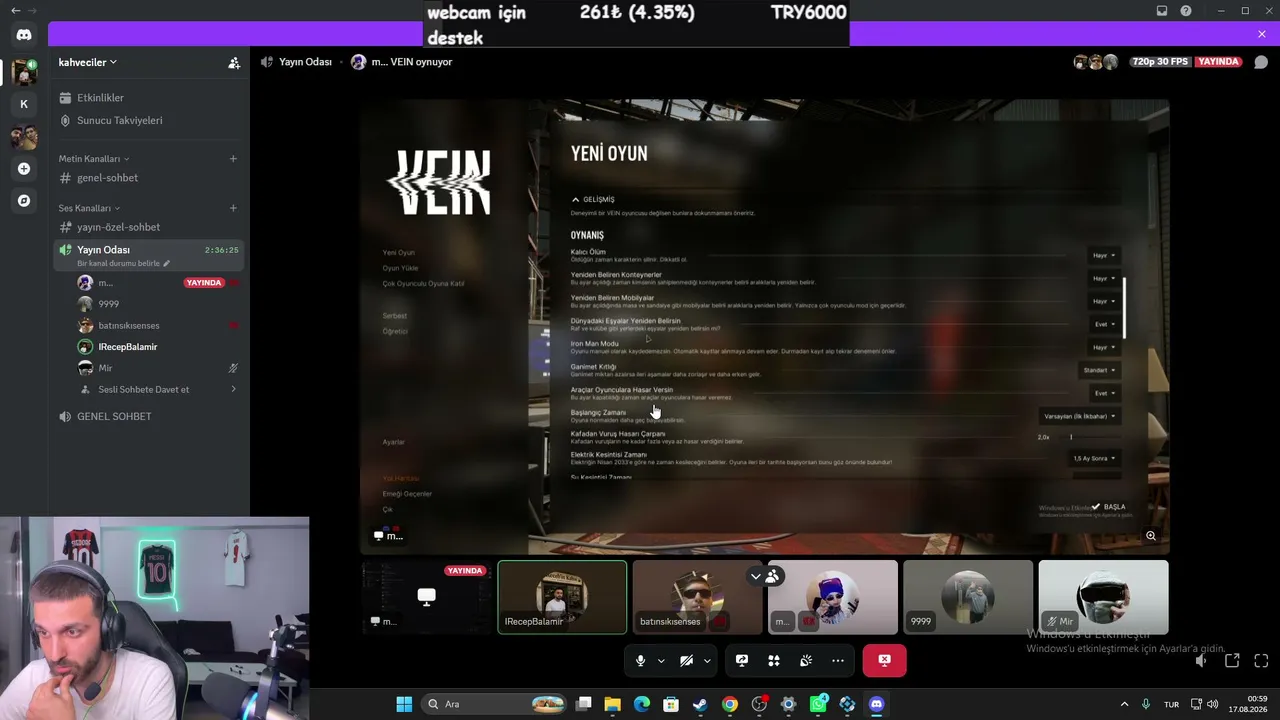Viewport: 1280px width, 720px height.
Task: Click the stream volume speaker icon
Action: [x=1201, y=661]
